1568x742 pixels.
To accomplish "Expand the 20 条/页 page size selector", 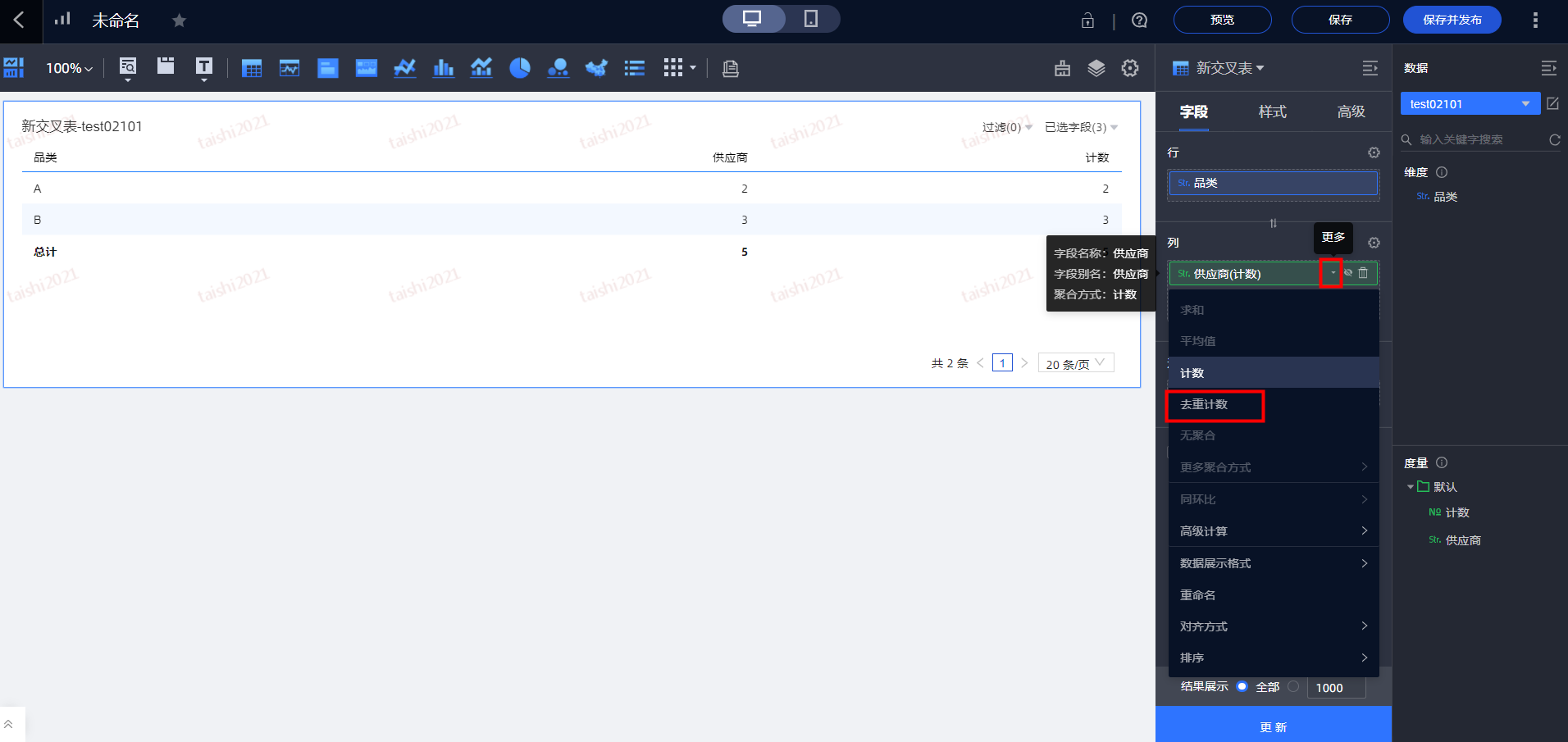I will 1075,363.
